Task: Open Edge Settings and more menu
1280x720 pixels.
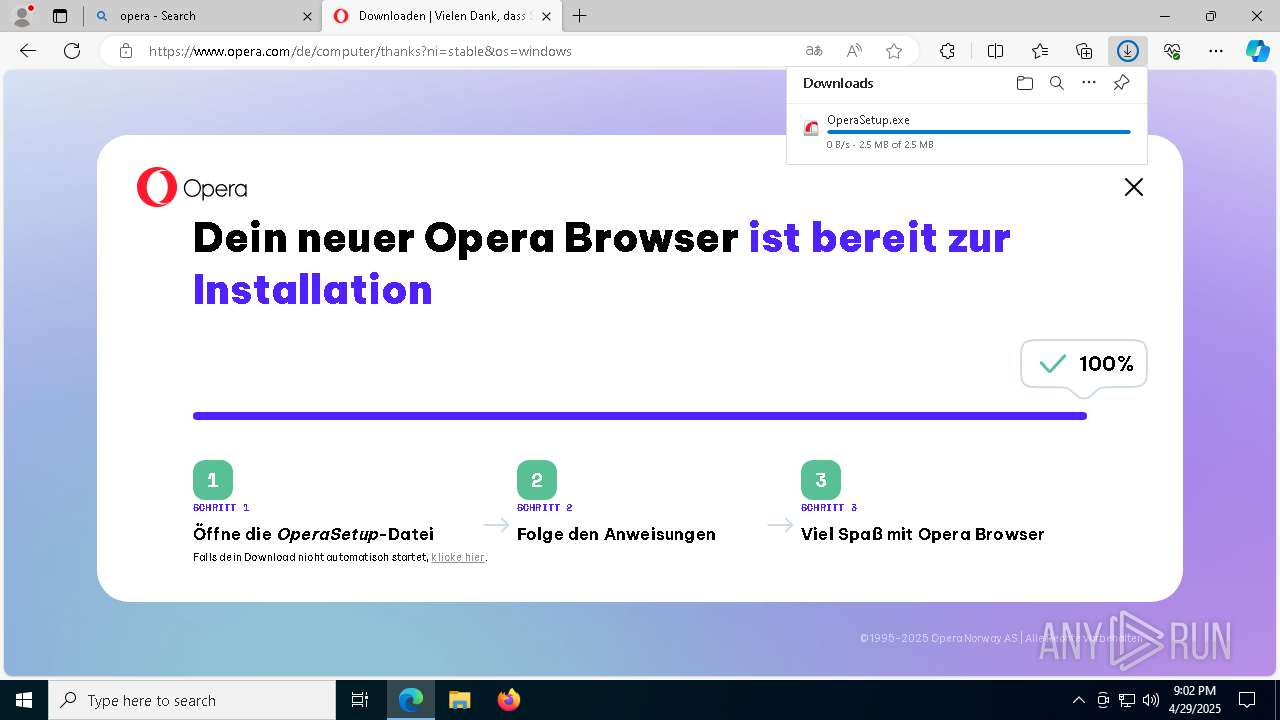Action: 1216,51
